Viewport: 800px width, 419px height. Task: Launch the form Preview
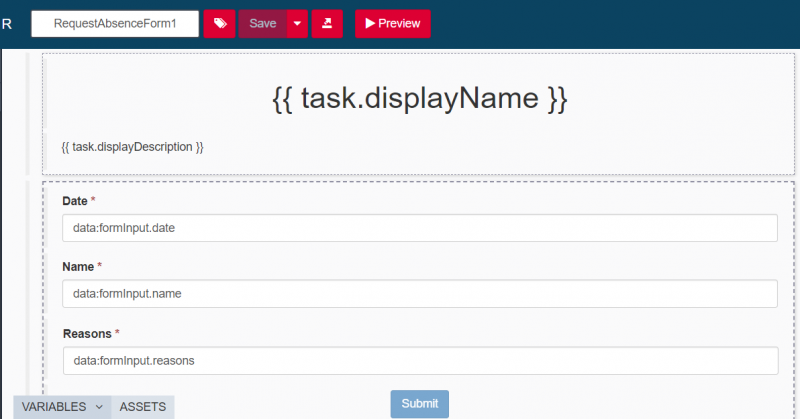point(393,23)
